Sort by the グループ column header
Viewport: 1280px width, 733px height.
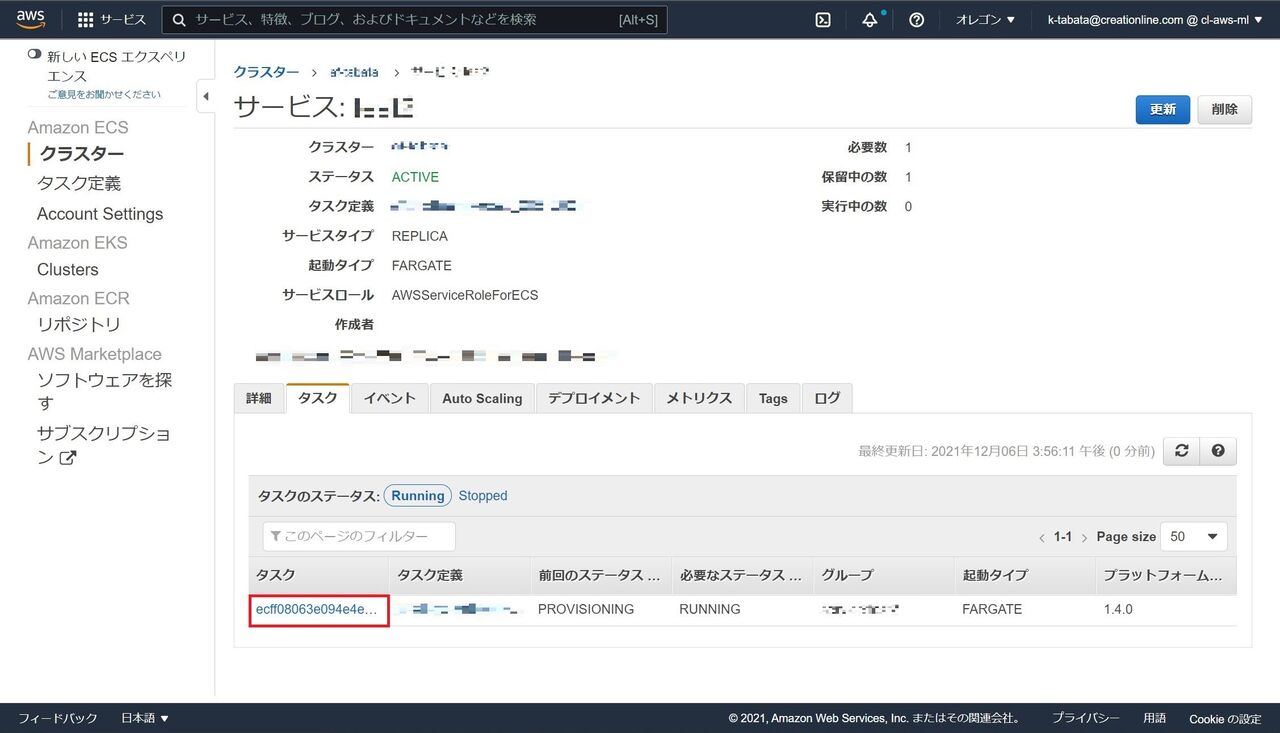[x=884, y=576]
